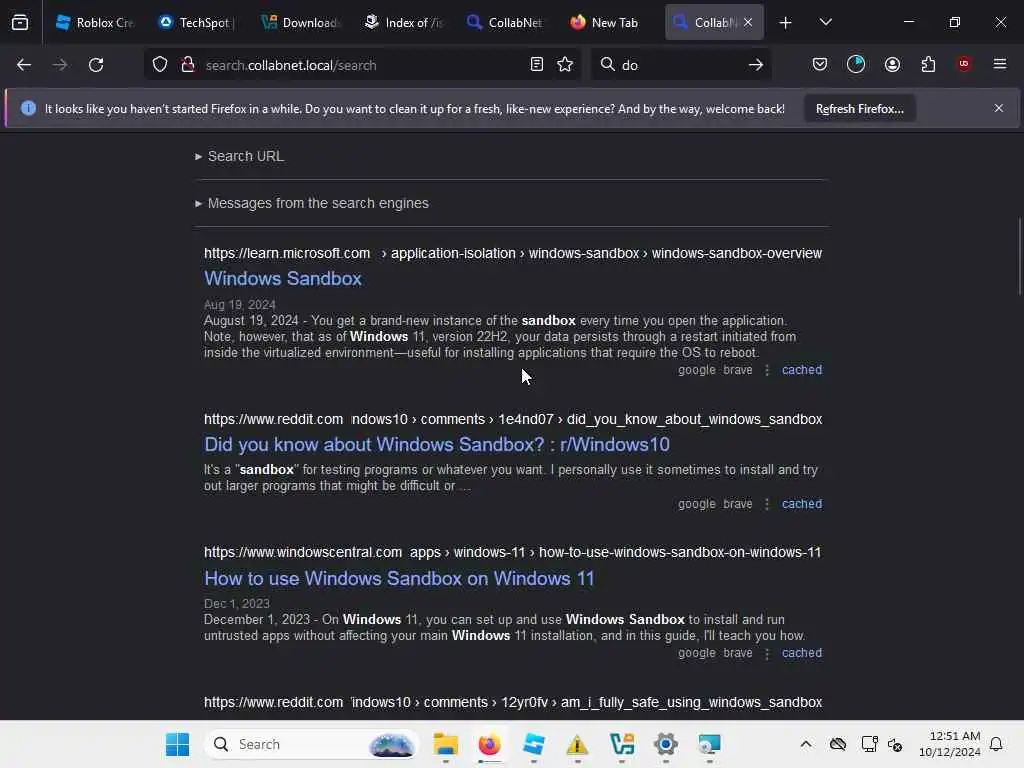Switch to the Downloads tab
The width and height of the screenshot is (1024, 768).
click(301, 22)
